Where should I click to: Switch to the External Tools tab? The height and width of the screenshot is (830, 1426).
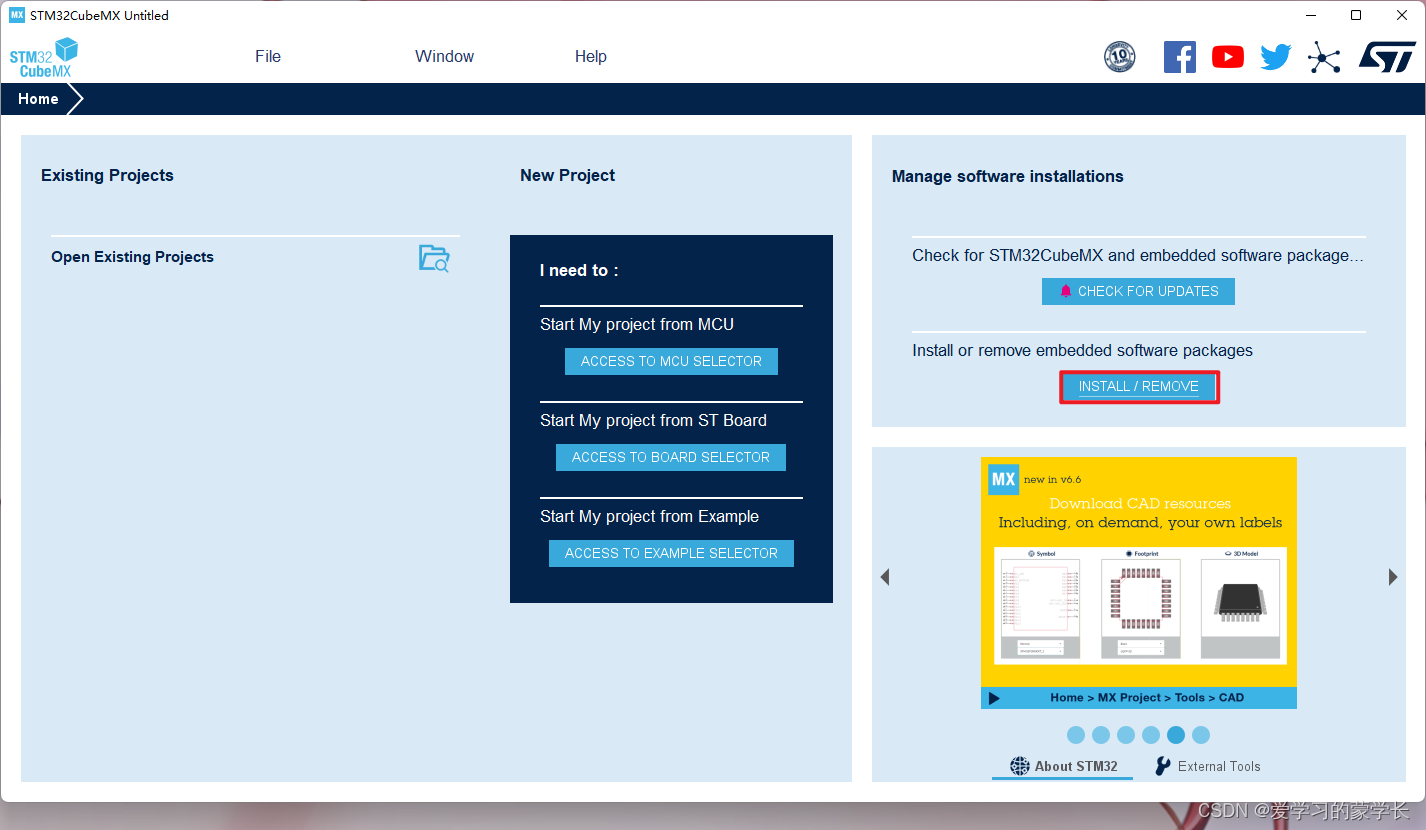point(1207,766)
